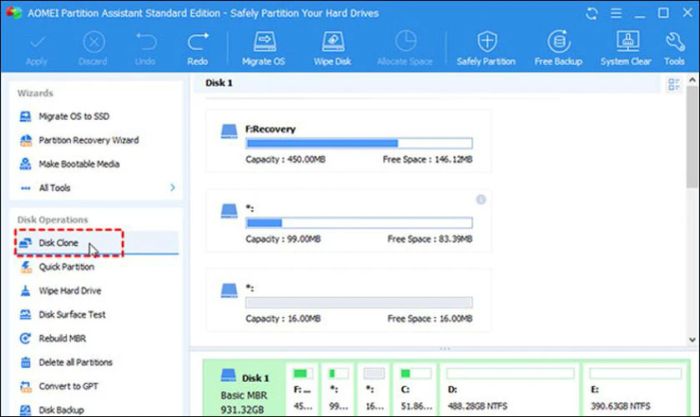700x417 pixels.
Task: Click the Disk Surface Test sidebar icon
Action: [25, 315]
